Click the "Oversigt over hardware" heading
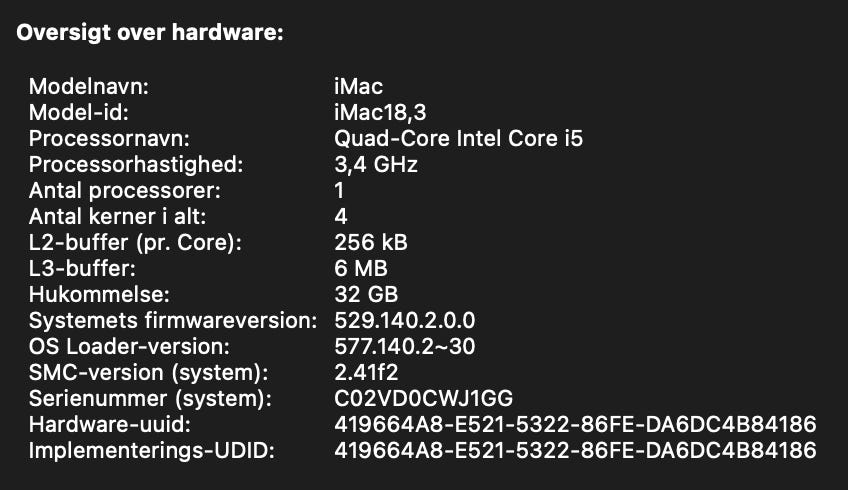848x490 pixels. point(150,33)
